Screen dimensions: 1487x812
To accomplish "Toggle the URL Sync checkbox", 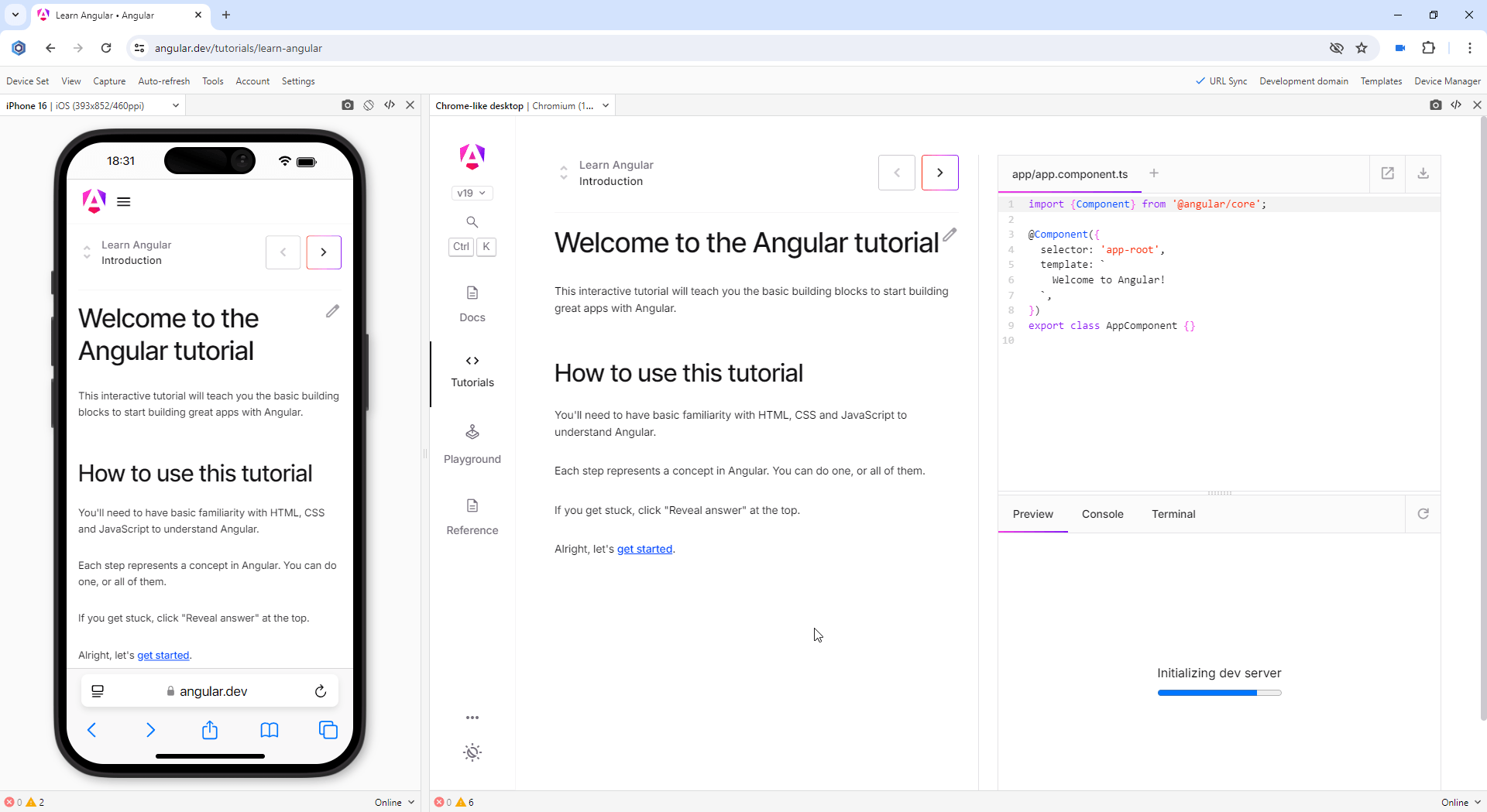I will click(x=1222, y=81).
